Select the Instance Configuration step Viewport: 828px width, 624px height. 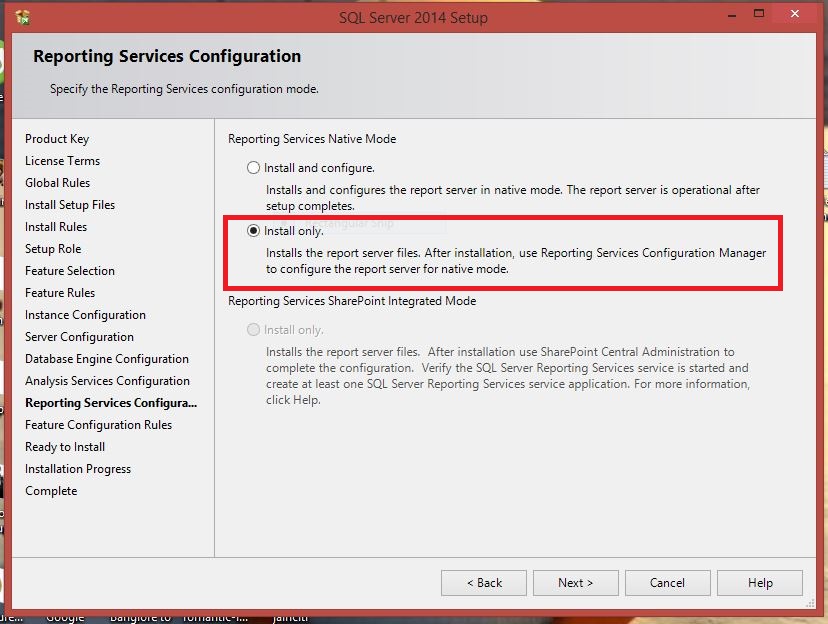[x=85, y=315]
